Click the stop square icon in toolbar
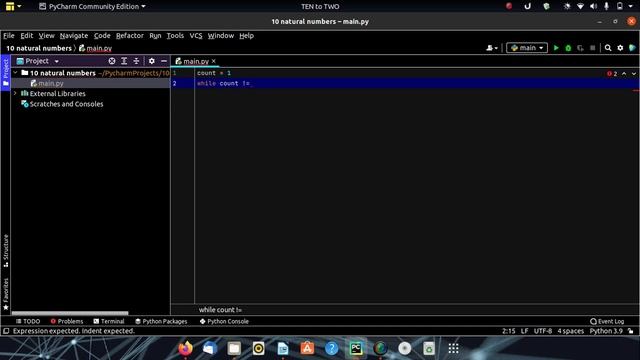This screenshot has height=360, width=640. [593, 48]
